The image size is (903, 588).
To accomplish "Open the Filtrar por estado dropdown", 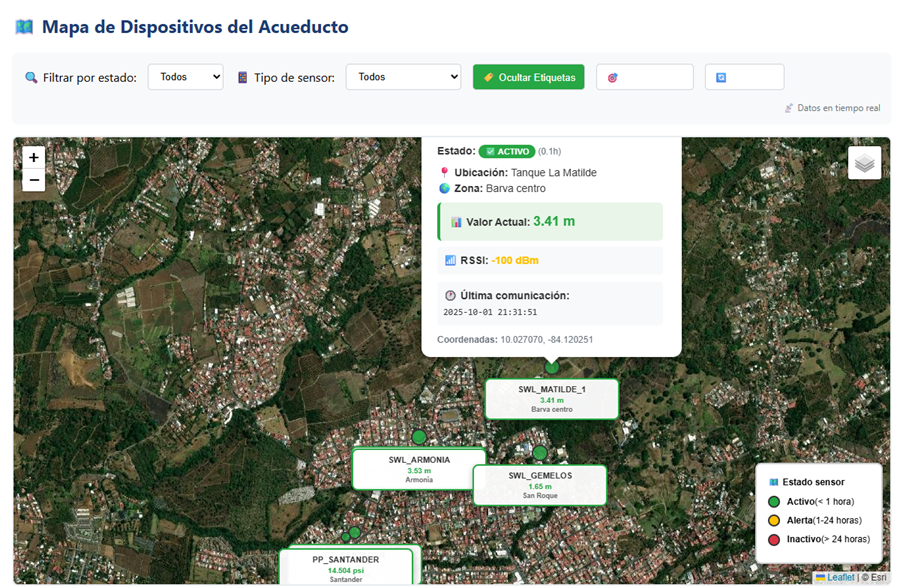I will coord(184,76).
